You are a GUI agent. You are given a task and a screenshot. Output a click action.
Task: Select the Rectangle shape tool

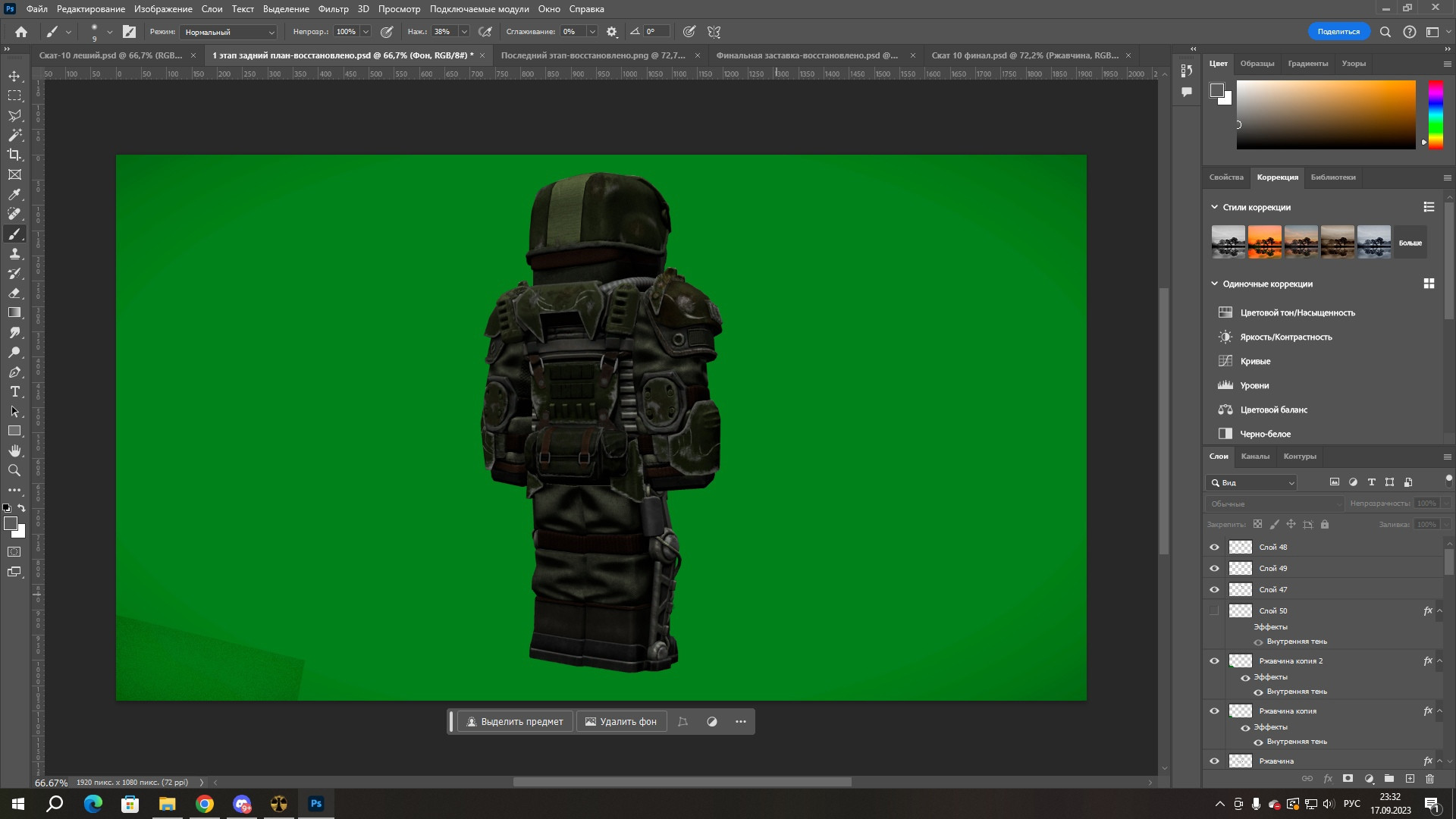click(x=14, y=431)
